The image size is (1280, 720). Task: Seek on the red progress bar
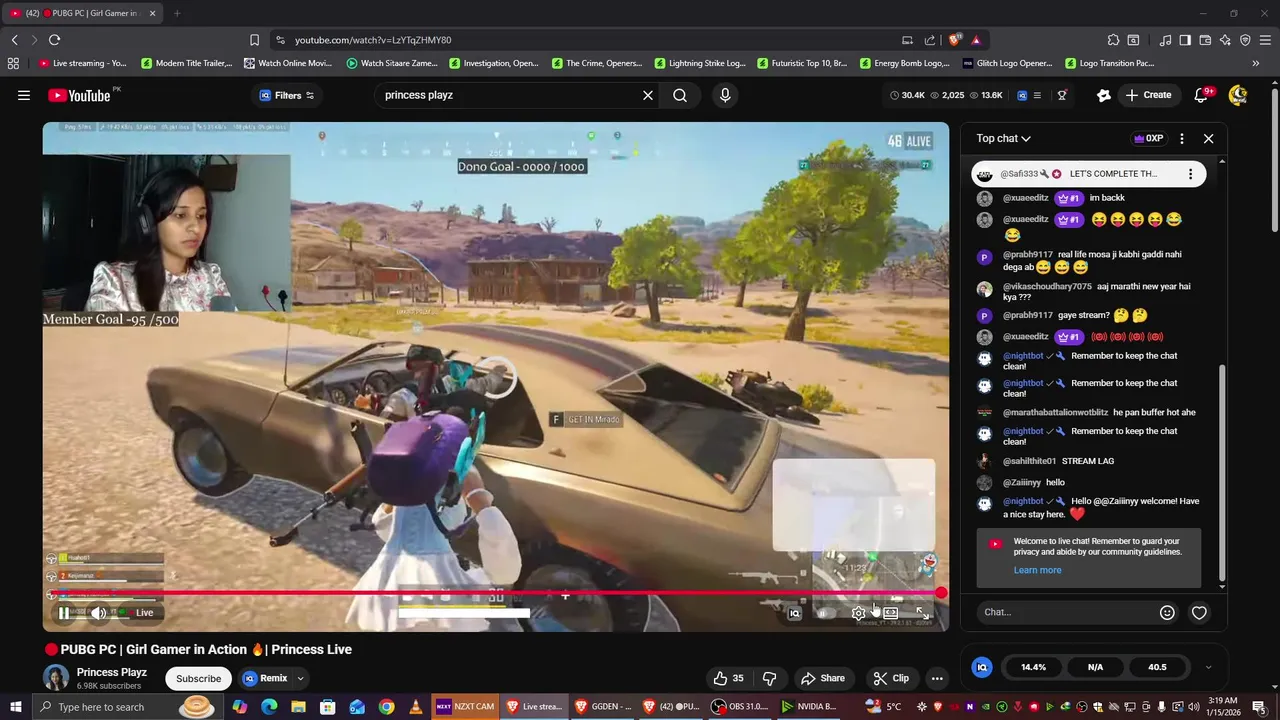[496, 594]
